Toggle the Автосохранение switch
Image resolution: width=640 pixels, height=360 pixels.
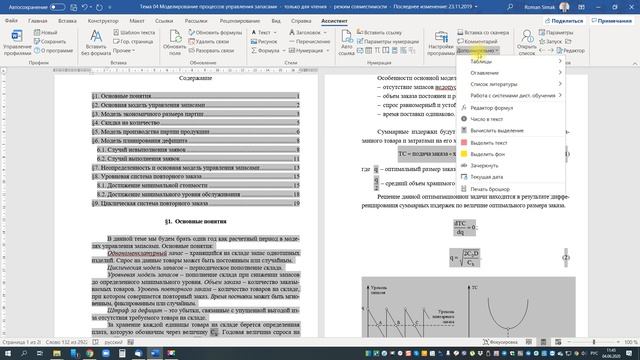point(58,7)
